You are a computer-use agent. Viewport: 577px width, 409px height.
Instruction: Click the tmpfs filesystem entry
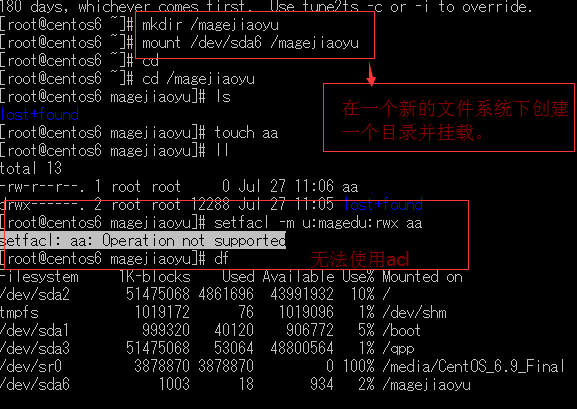click(19, 313)
